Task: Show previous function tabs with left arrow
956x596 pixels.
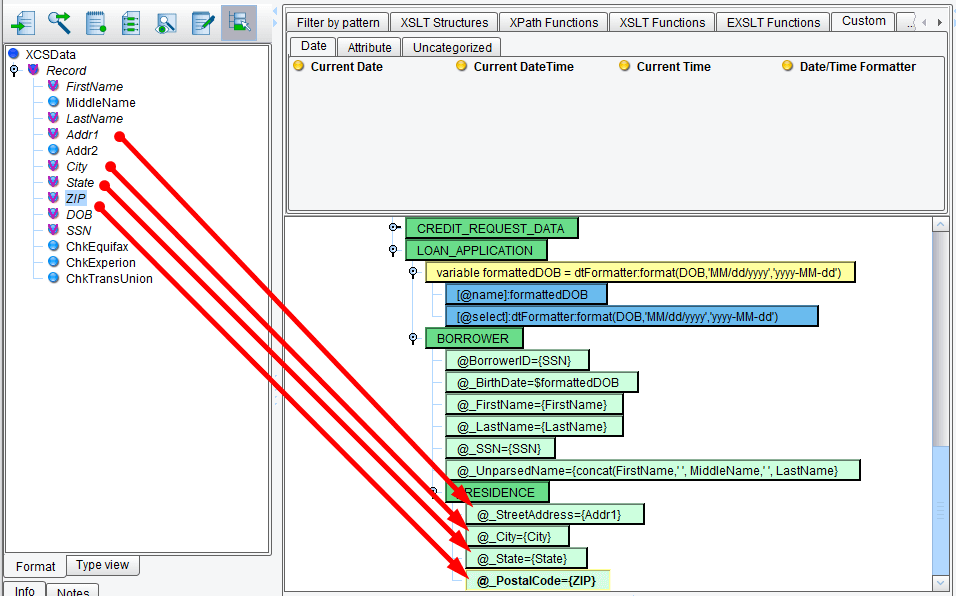Action: point(924,23)
